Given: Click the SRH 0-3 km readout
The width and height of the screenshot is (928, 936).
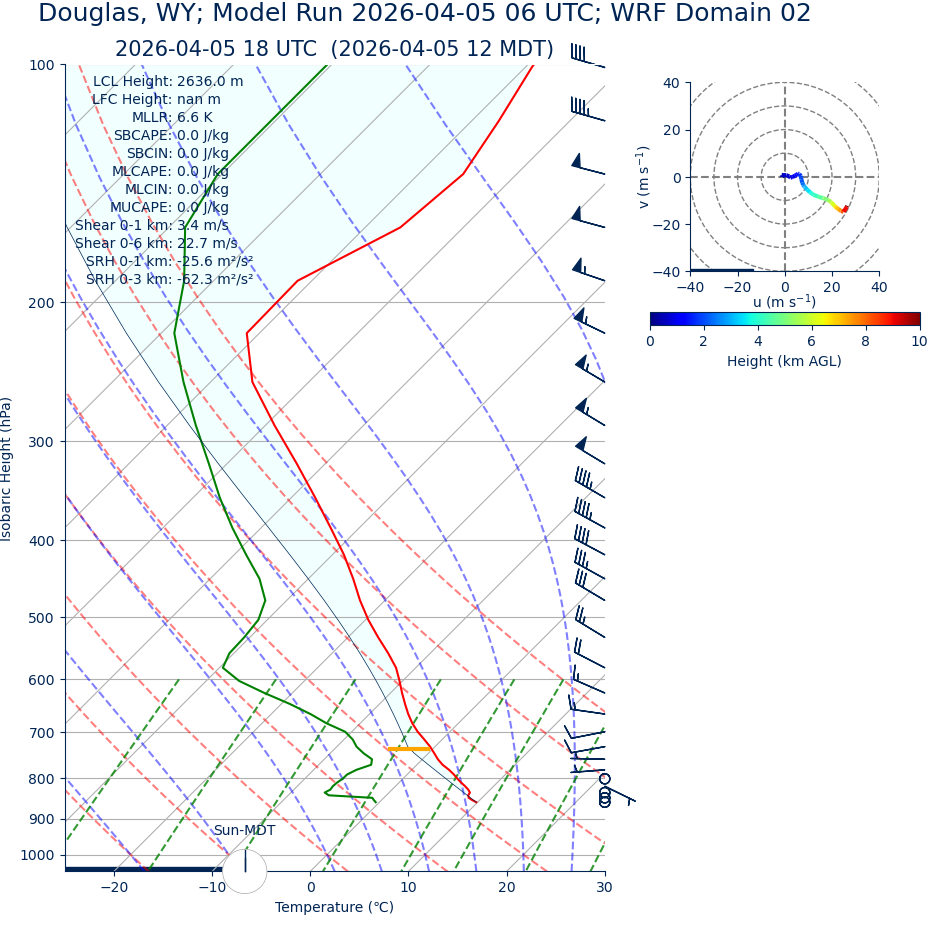Looking at the screenshot, I should (x=169, y=279).
